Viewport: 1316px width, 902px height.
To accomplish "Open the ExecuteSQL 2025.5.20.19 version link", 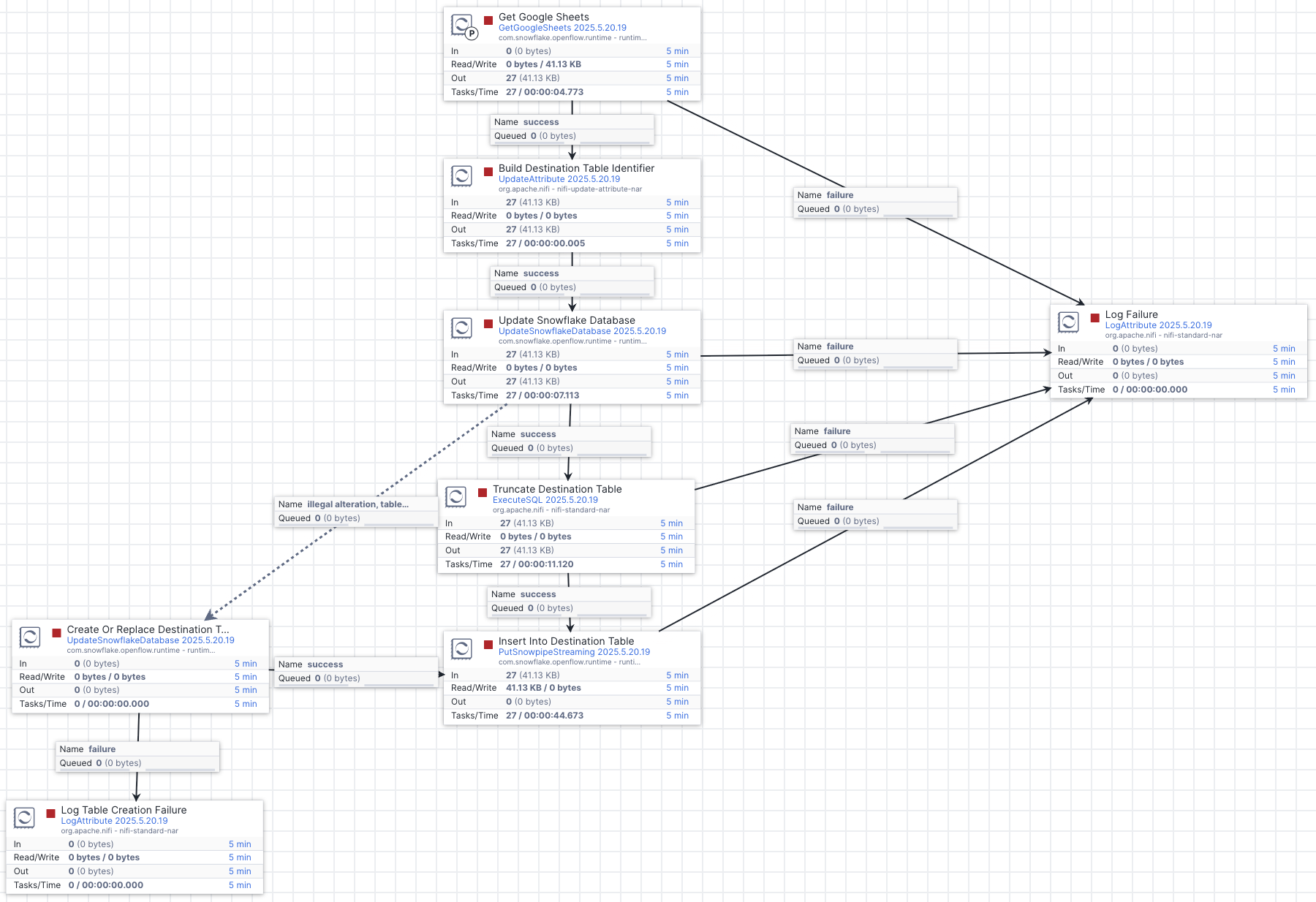I will 546,499.
